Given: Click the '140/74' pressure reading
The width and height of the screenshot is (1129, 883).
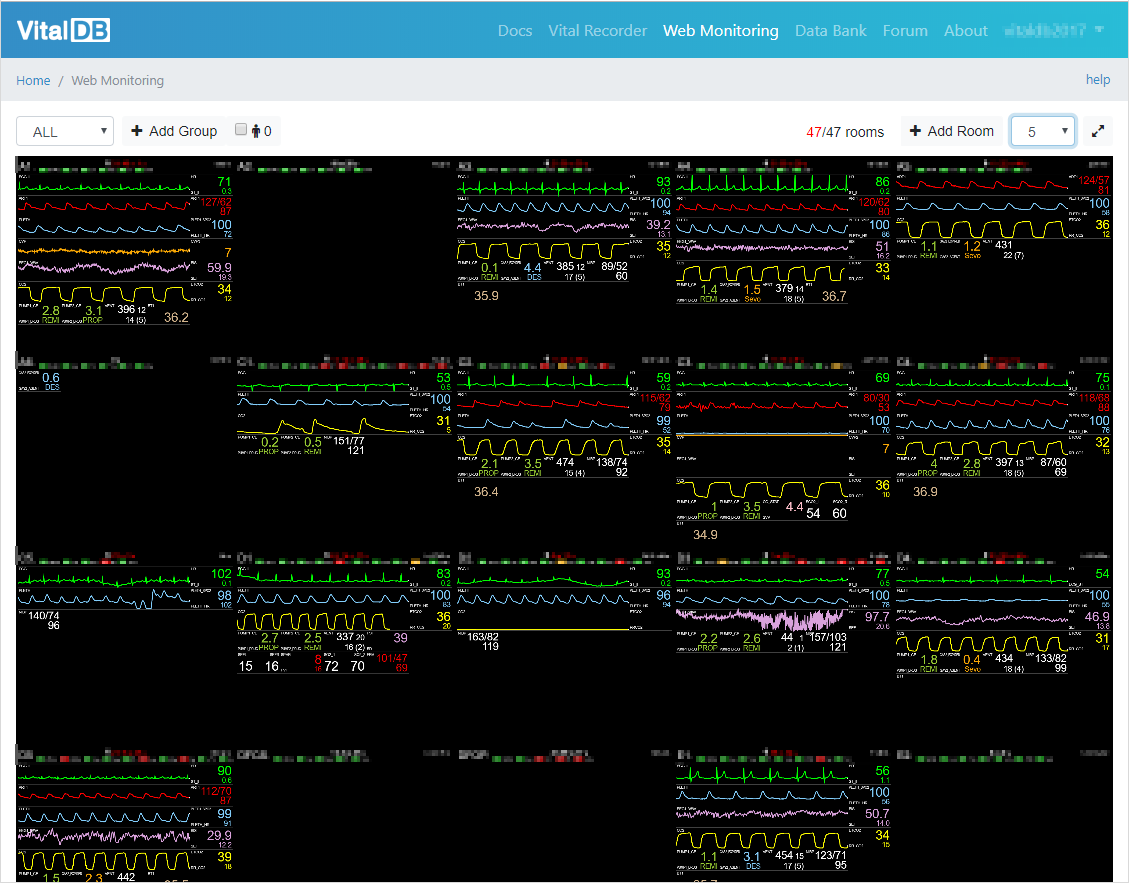Looking at the screenshot, I should point(44,616).
